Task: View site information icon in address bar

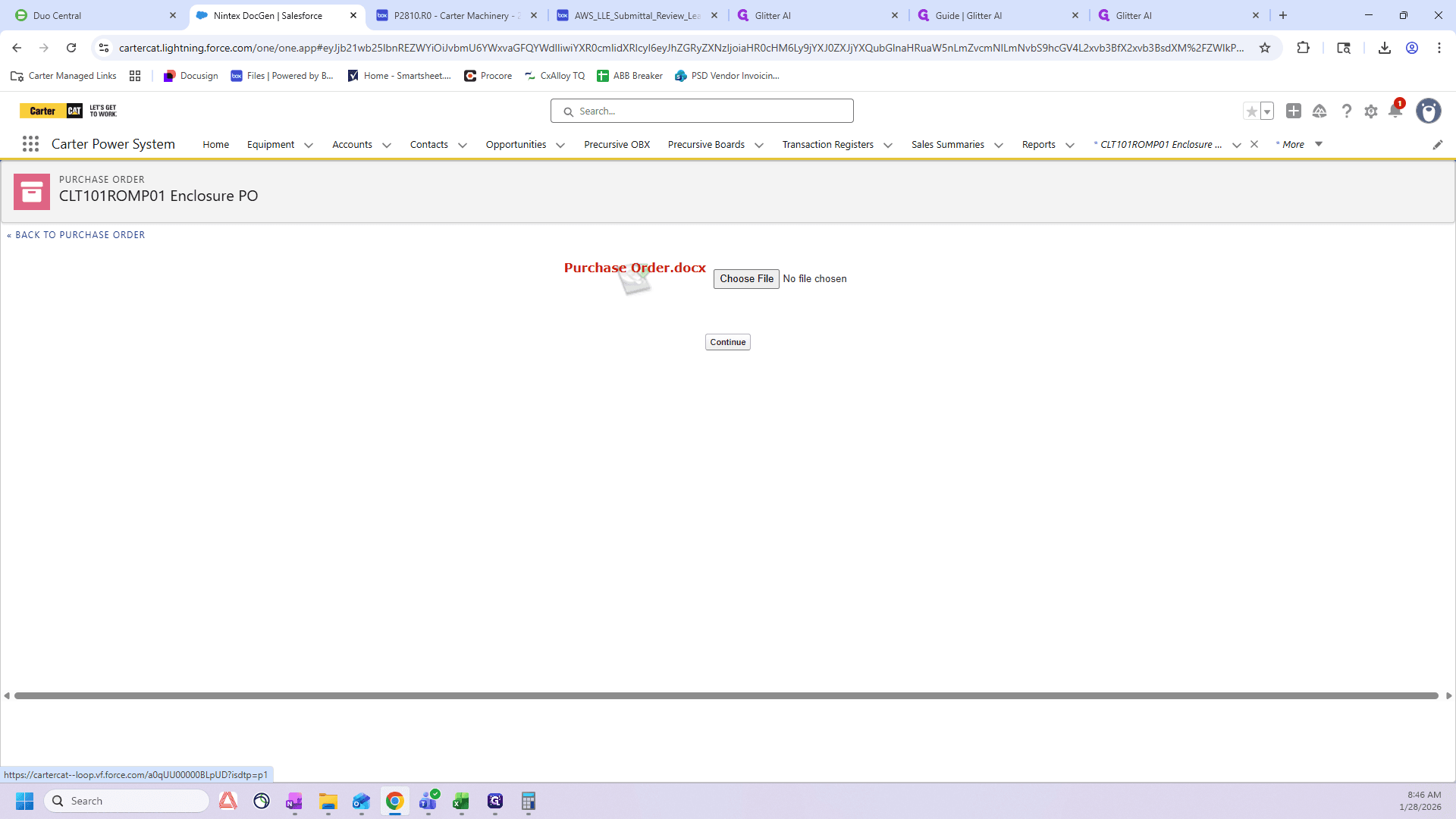Action: [x=104, y=48]
